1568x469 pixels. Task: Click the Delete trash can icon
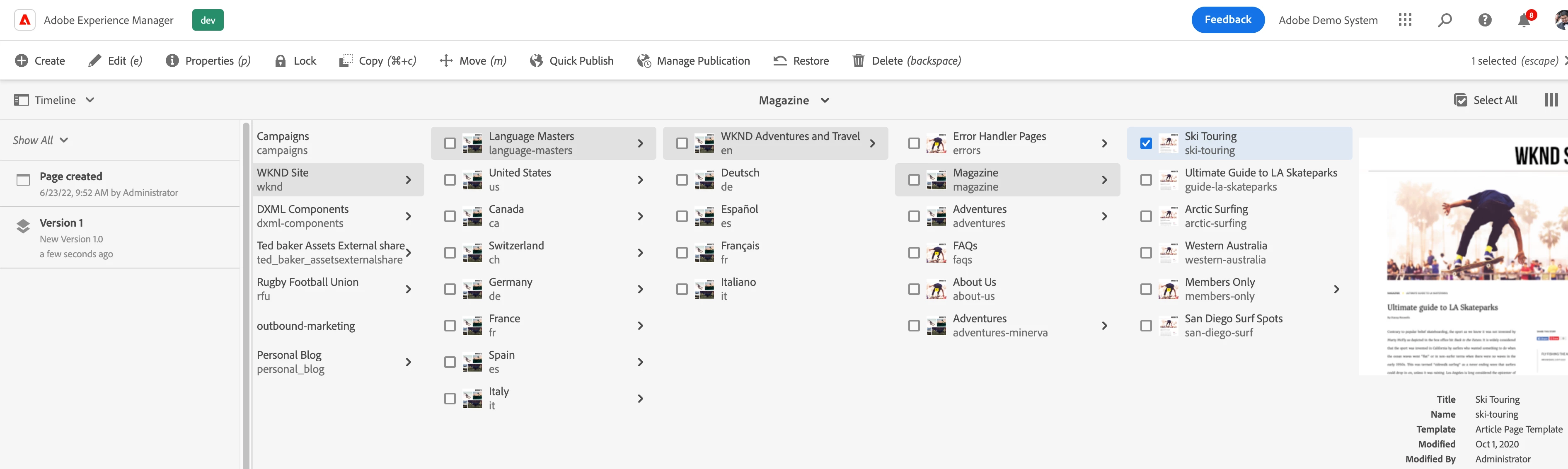858,60
